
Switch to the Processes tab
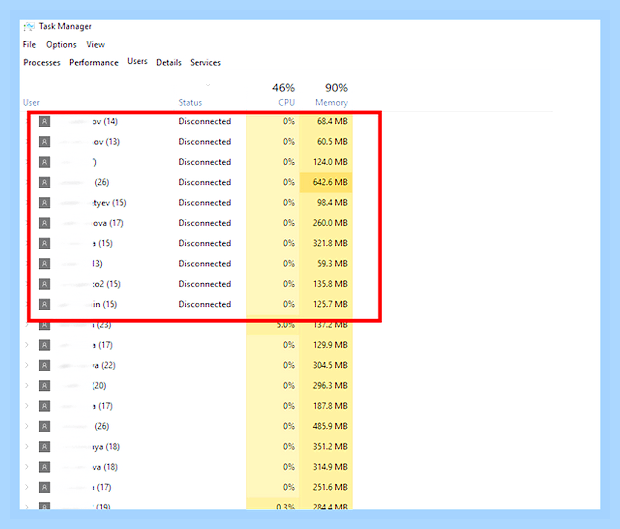42,62
